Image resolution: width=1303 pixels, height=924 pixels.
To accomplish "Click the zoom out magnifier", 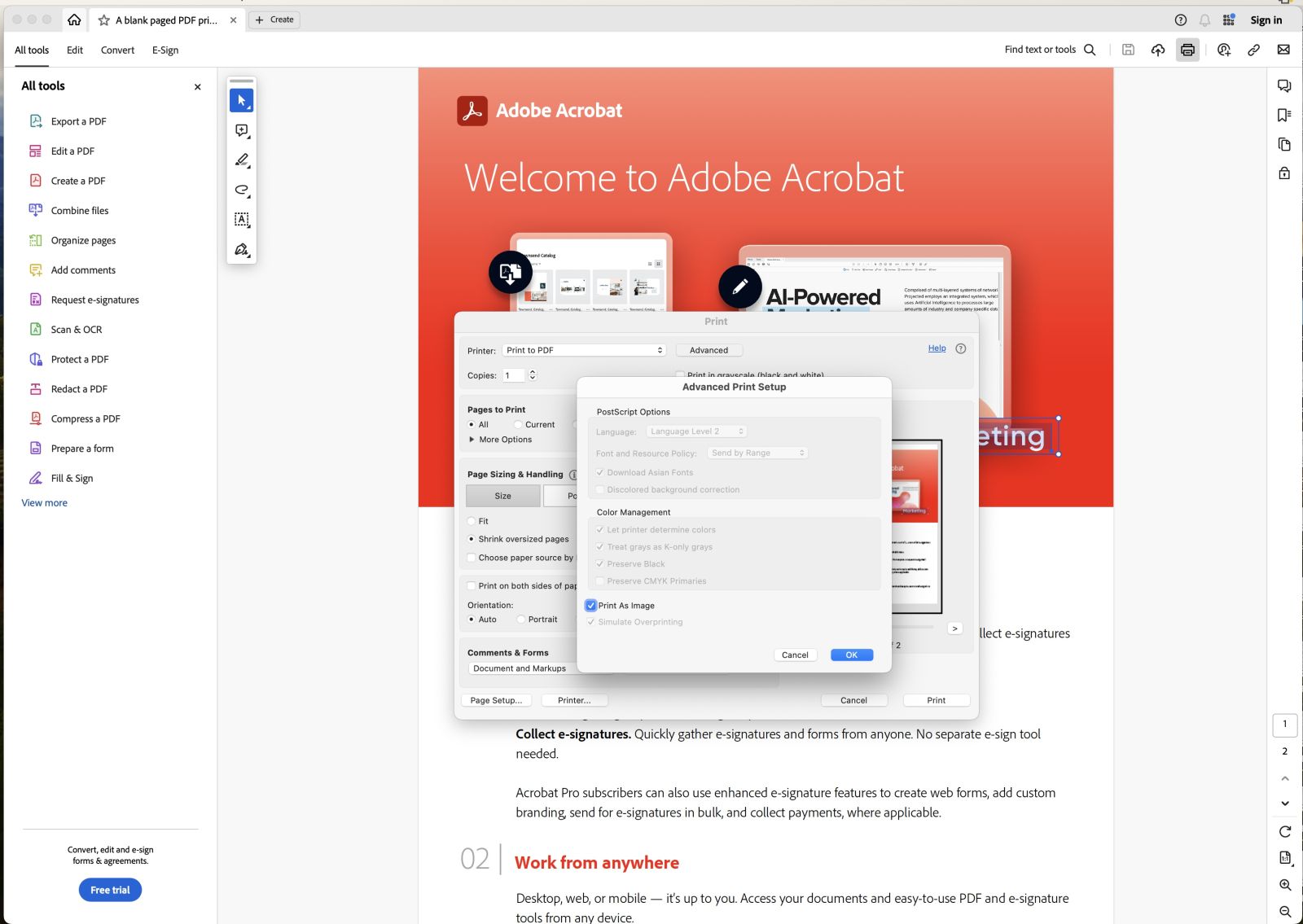I will (x=1285, y=912).
